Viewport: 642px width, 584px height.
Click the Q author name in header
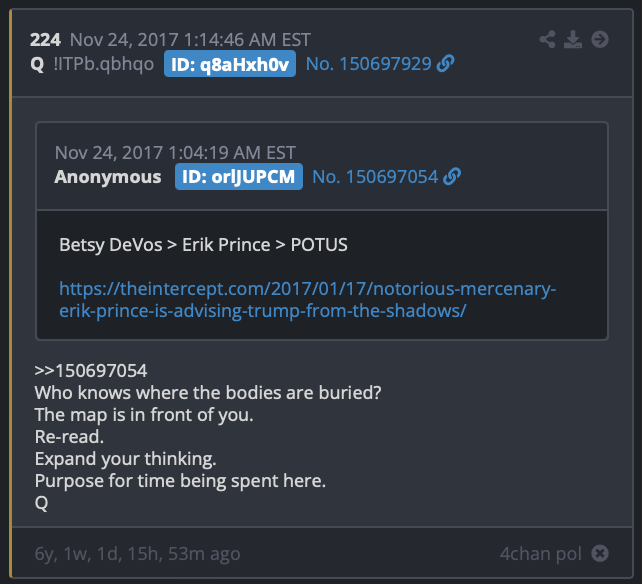[37, 64]
